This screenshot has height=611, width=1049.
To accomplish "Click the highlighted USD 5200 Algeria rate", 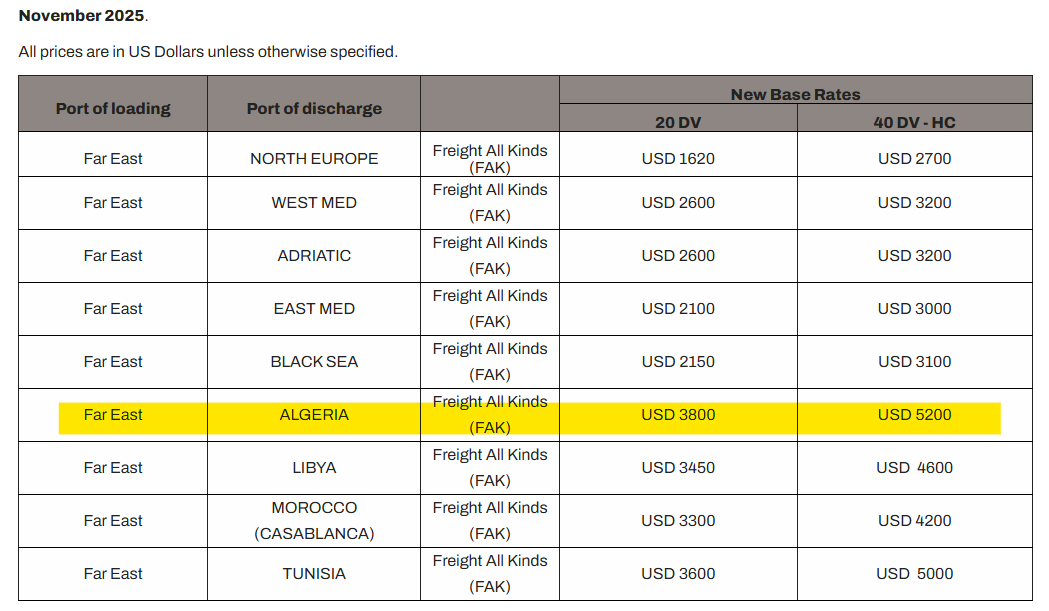I will [914, 414].
